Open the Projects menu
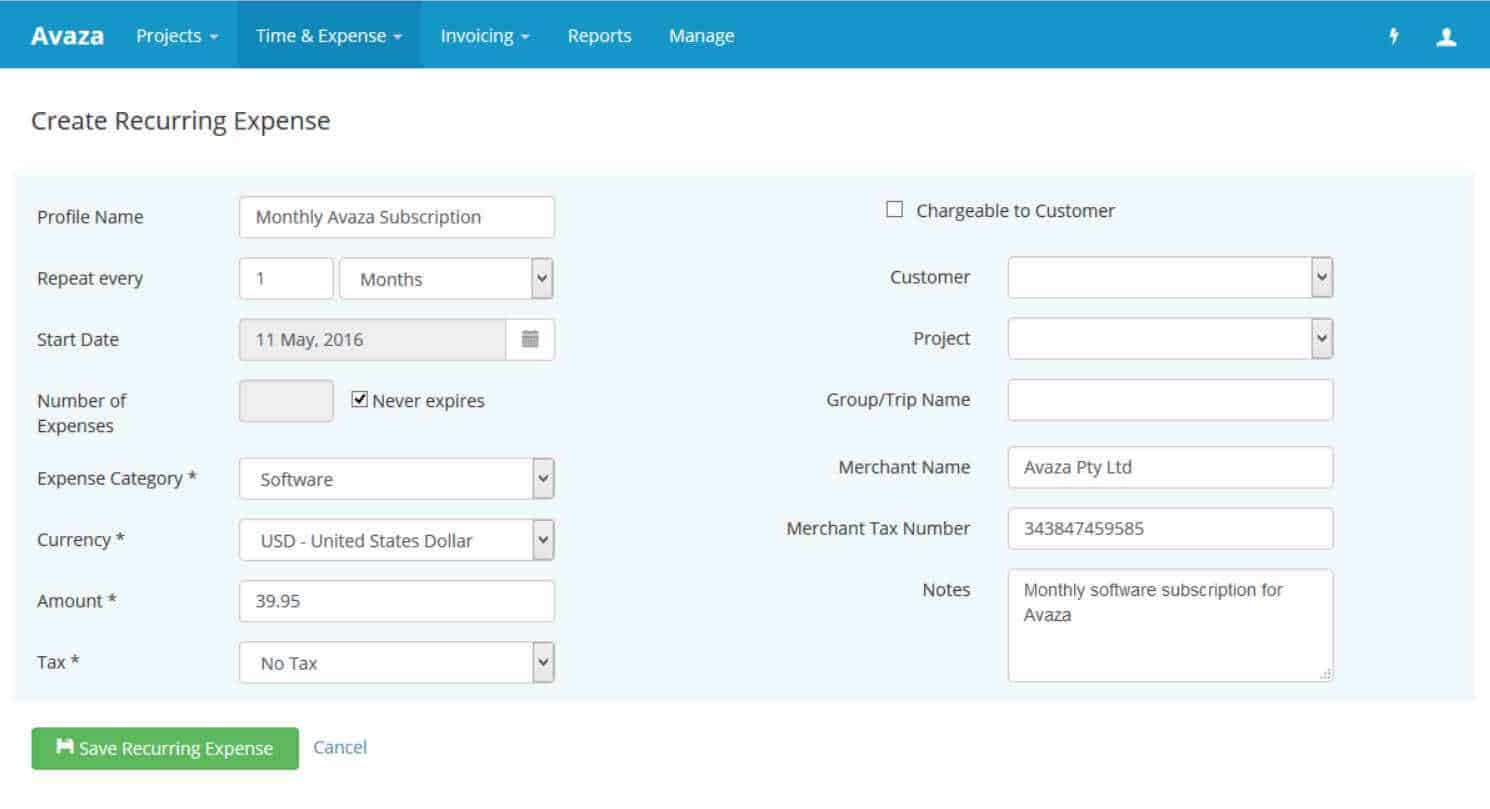 [177, 36]
